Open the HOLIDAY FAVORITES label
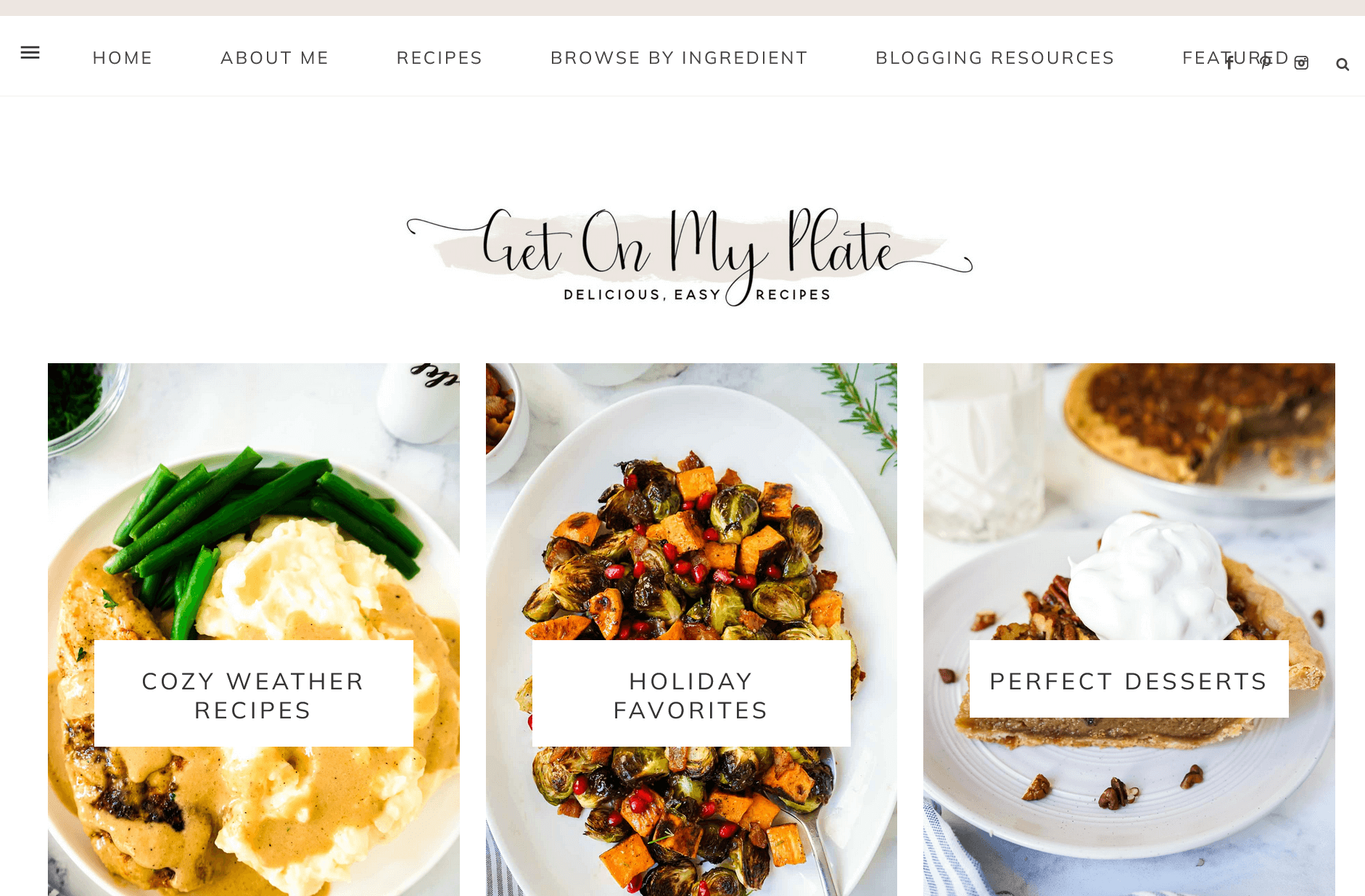 click(x=691, y=694)
